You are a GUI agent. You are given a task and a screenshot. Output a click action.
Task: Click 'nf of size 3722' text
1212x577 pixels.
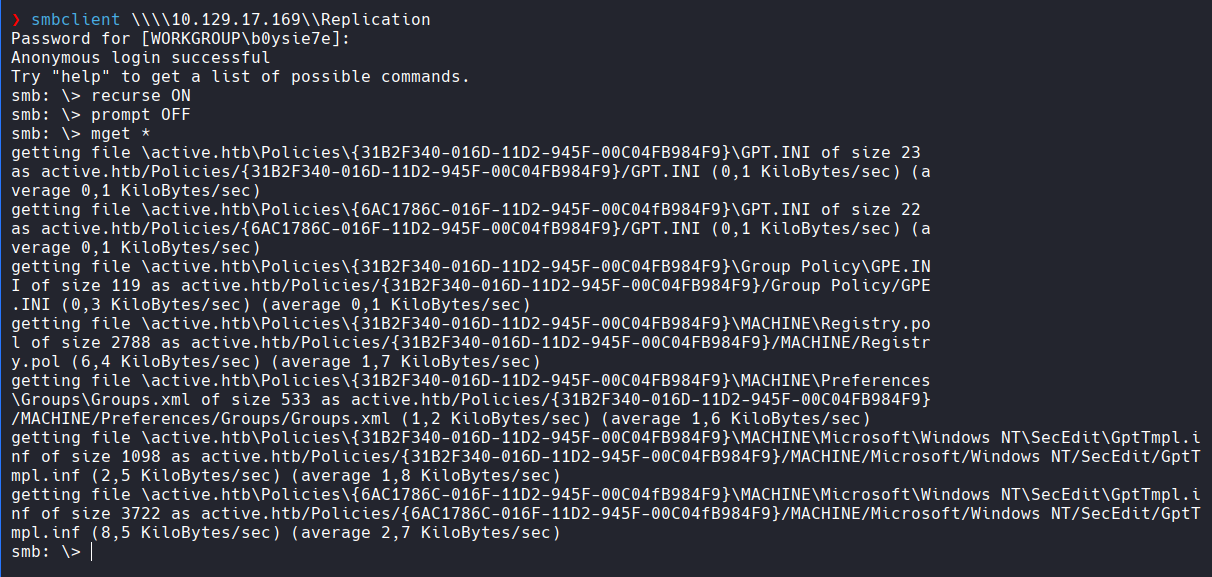[x=86, y=514]
